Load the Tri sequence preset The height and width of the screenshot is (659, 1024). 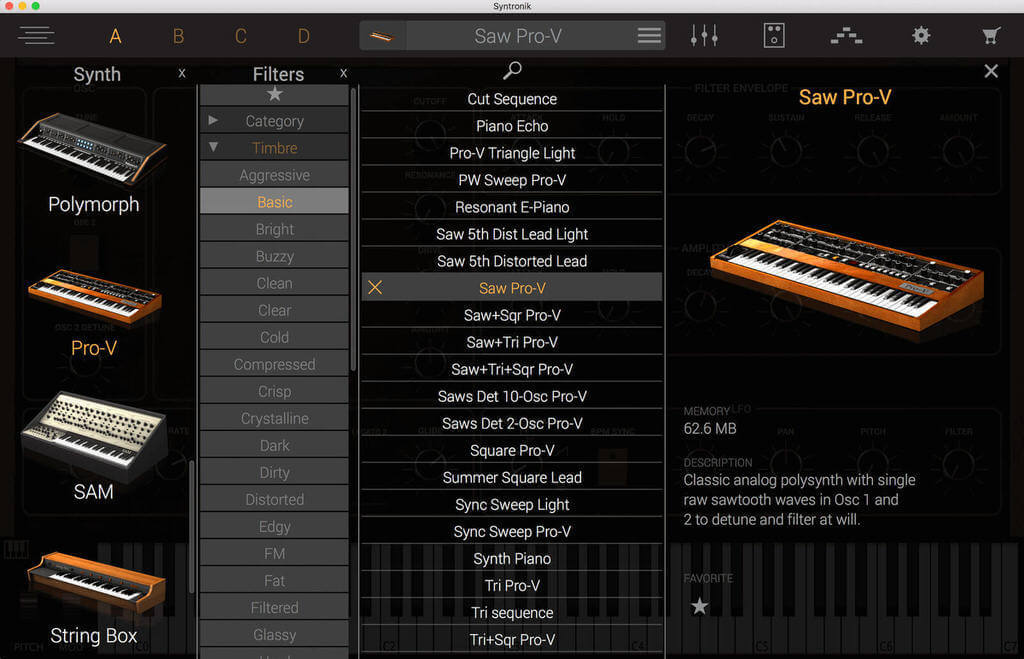click(512, 613)
